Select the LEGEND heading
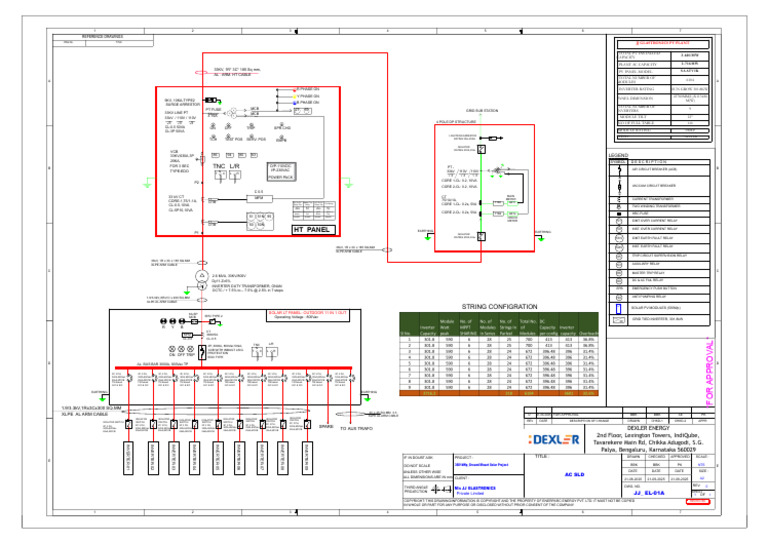 618,155
